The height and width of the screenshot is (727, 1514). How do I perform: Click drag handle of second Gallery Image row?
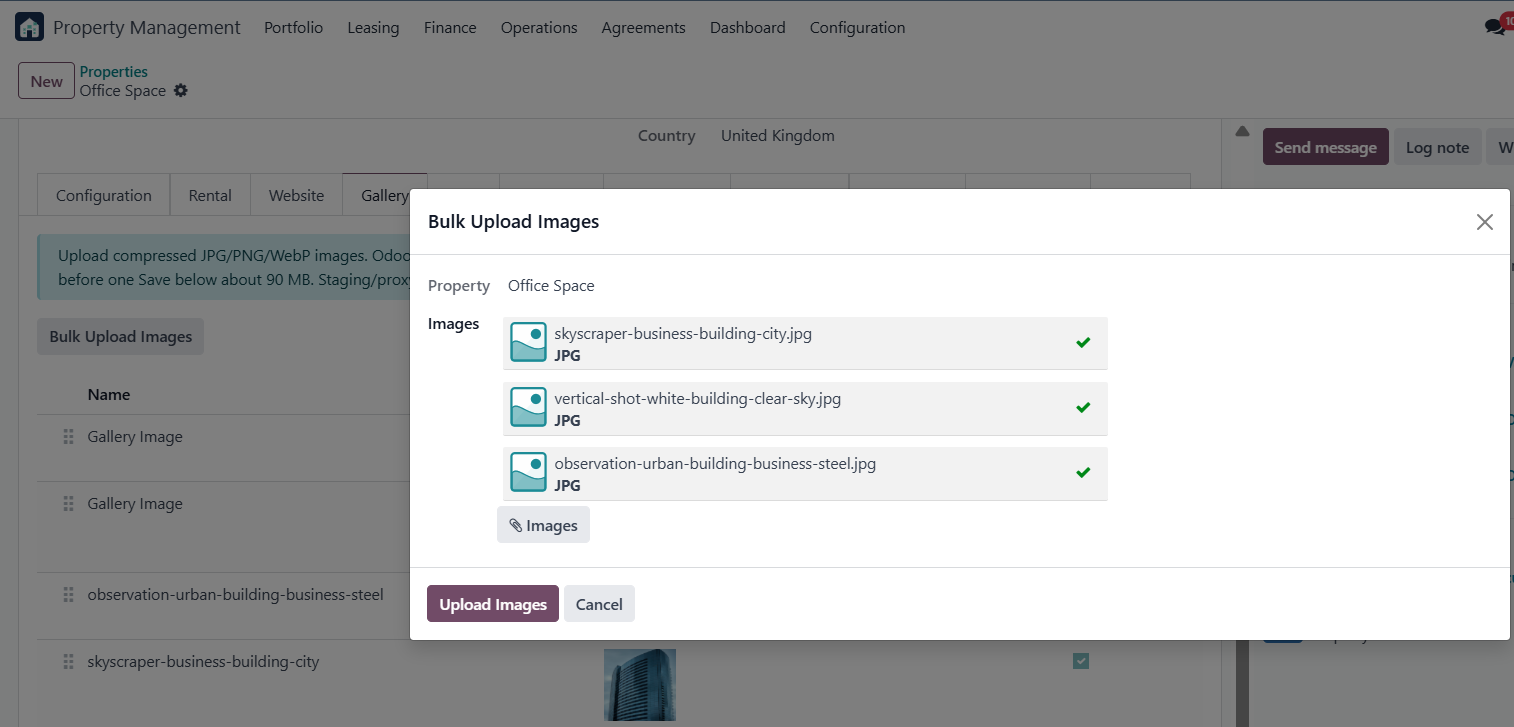[x=69, y=504]
